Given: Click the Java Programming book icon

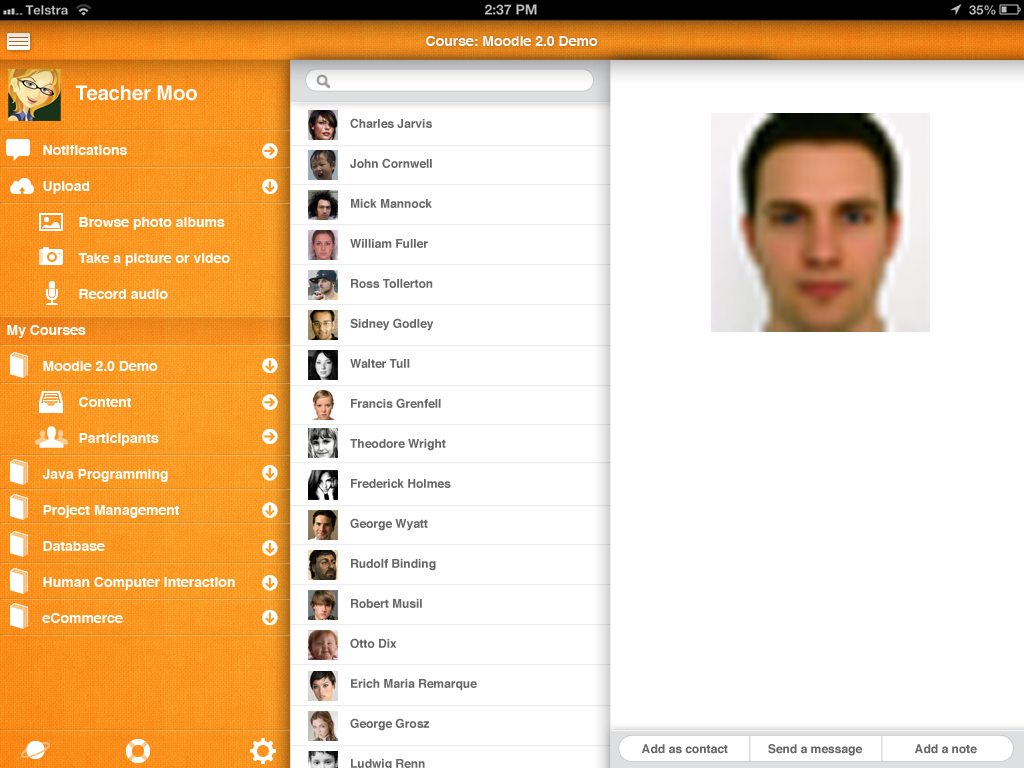Looking at the screenshot, I should (19, 472).
